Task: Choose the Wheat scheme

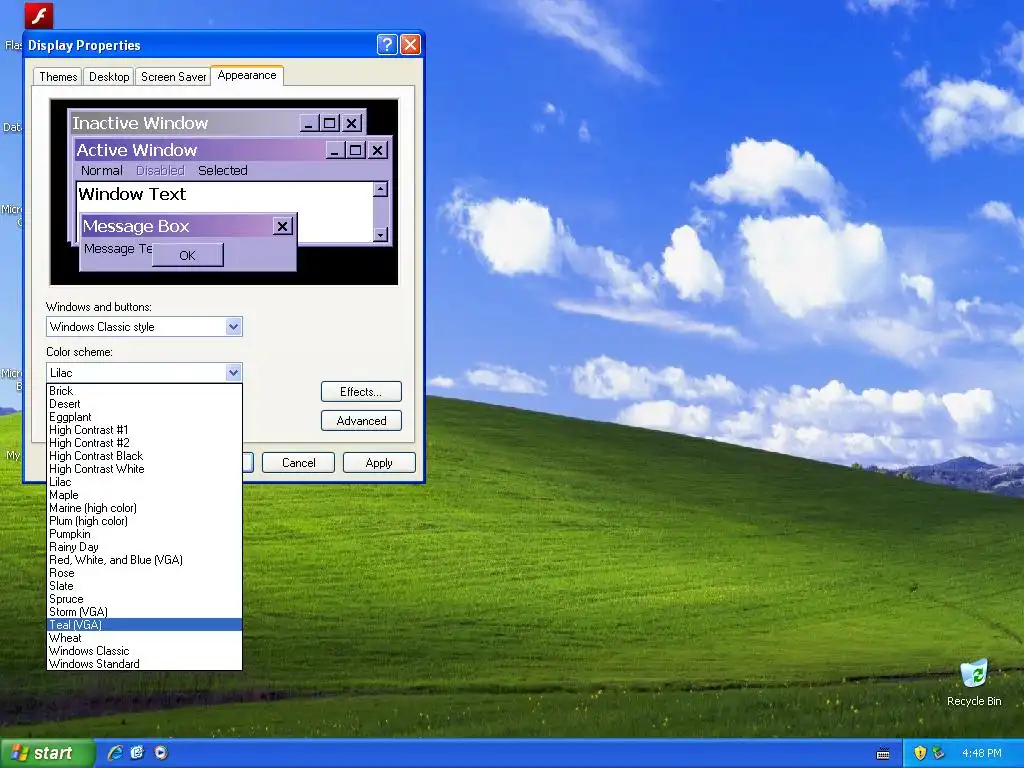Action: pos(144,638)
